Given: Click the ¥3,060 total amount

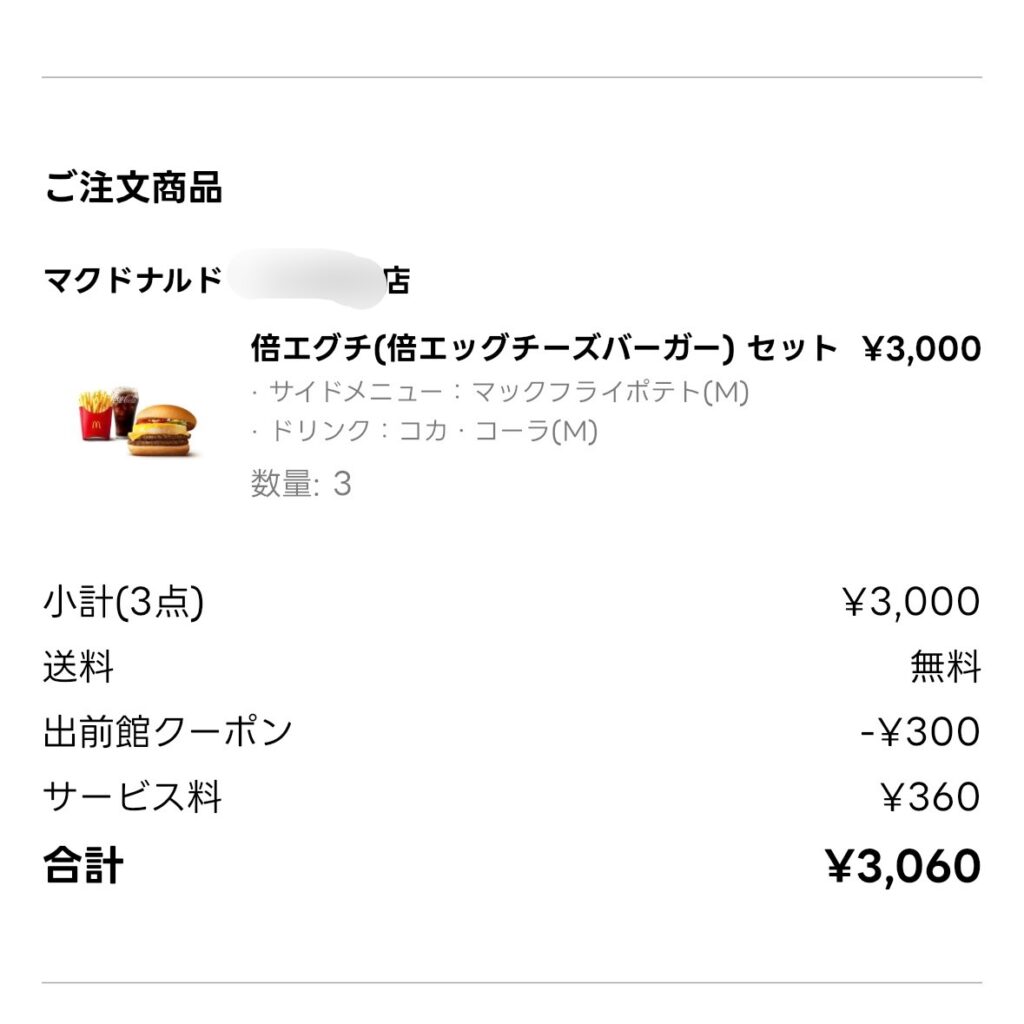Looking at the screenshot, I should 903,866.
